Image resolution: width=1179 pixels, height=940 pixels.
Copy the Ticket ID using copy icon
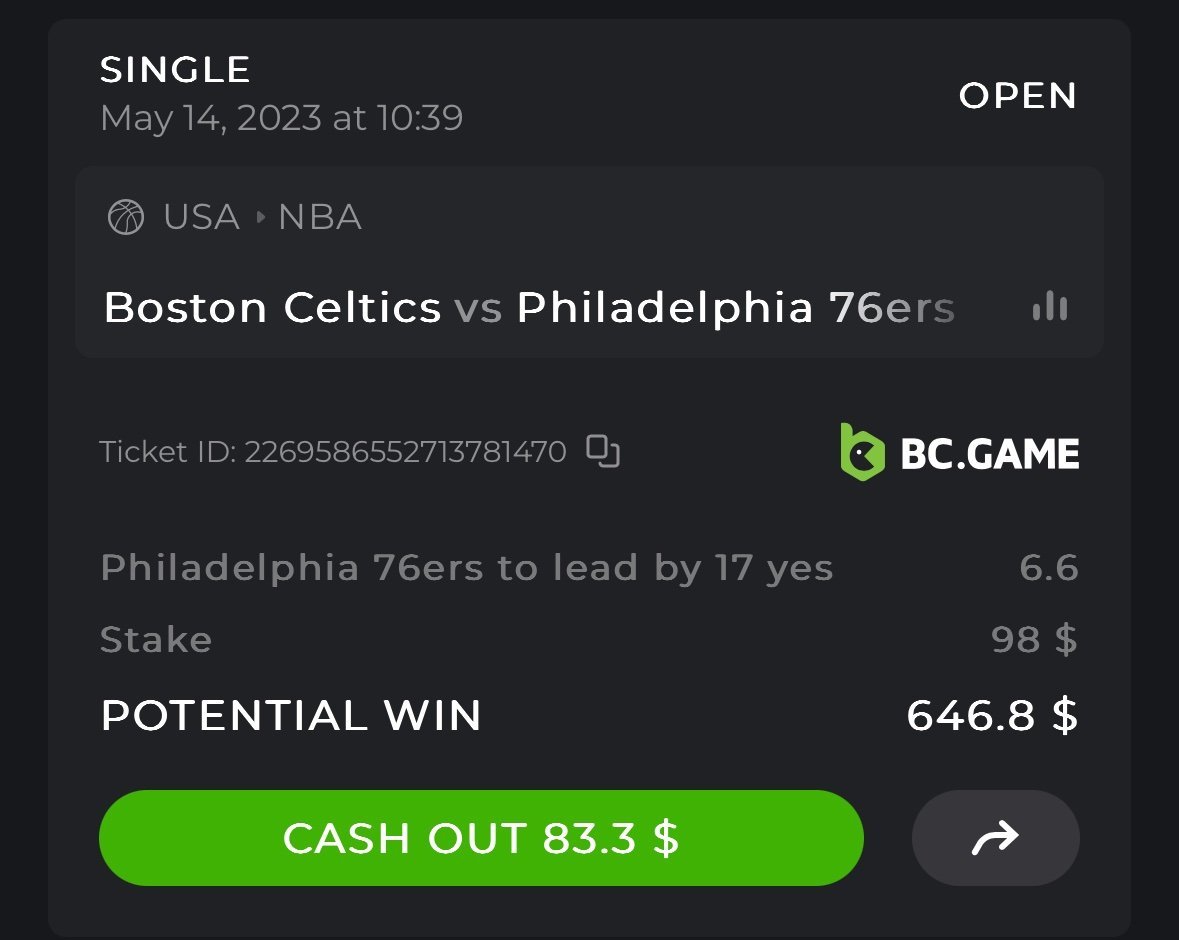click(x=603, y=452)
